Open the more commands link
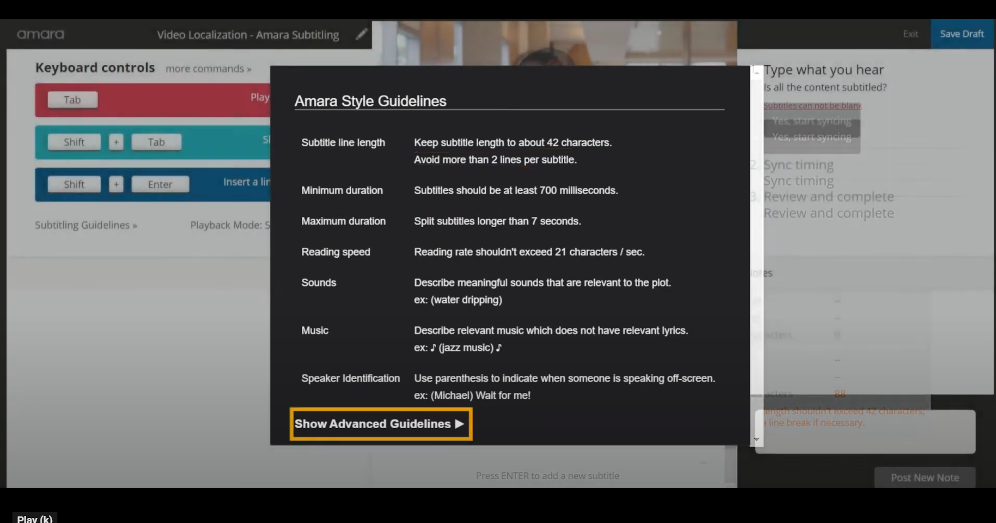The height and width of the screenshot is (523, 996). (208, 69)
